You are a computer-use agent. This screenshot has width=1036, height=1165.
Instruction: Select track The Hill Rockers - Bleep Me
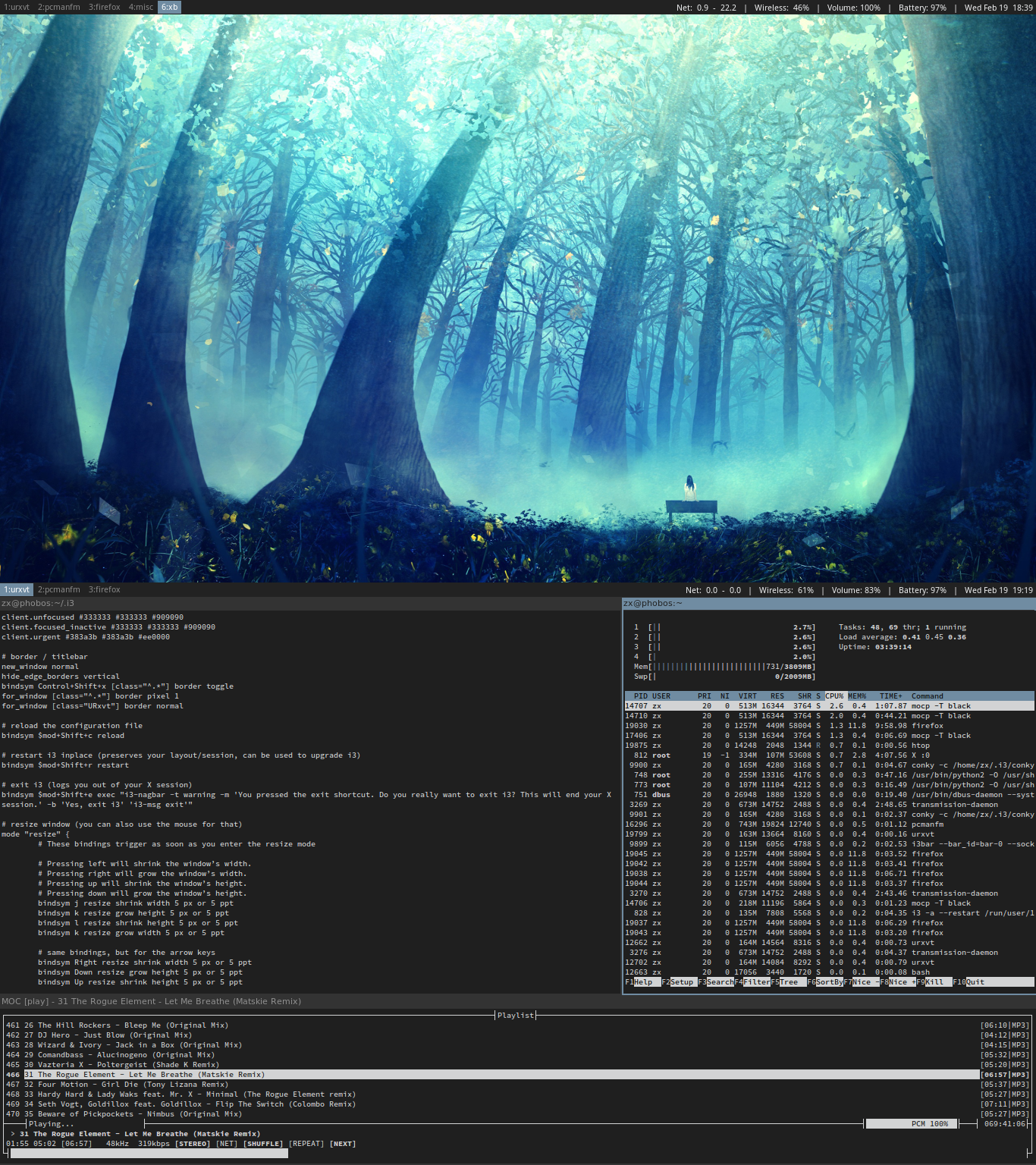point(518,1025)
